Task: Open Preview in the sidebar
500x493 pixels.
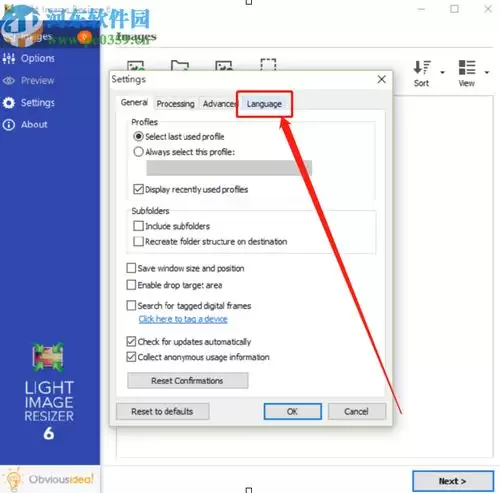Action: click(x=28, y=80)
